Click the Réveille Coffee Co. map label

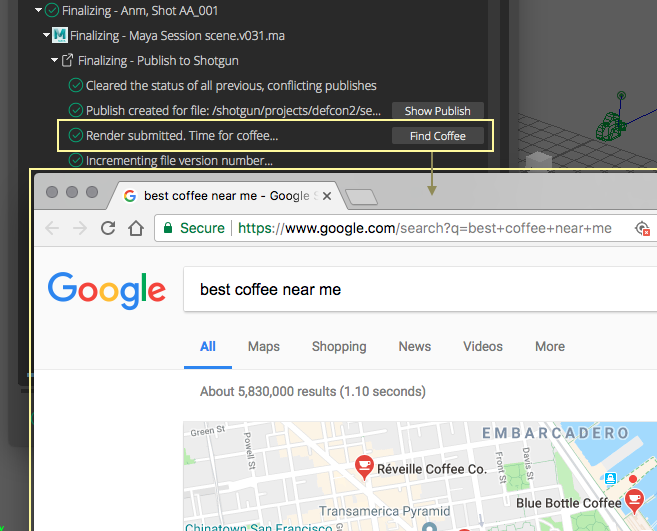point(432,469)
